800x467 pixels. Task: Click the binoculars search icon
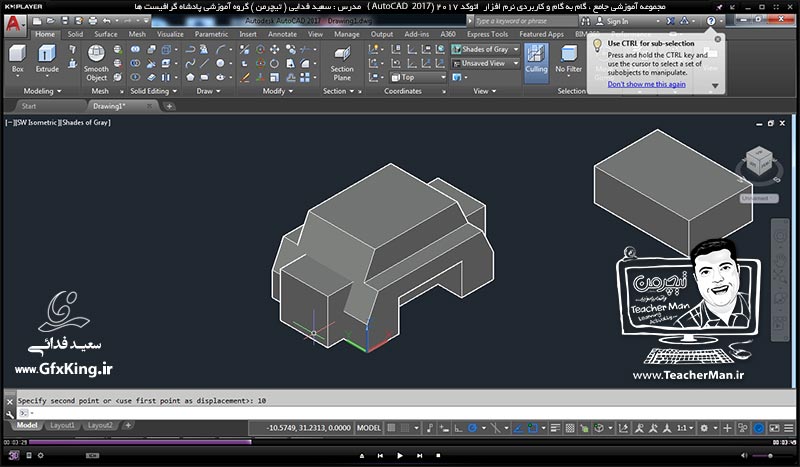(586, 21)
